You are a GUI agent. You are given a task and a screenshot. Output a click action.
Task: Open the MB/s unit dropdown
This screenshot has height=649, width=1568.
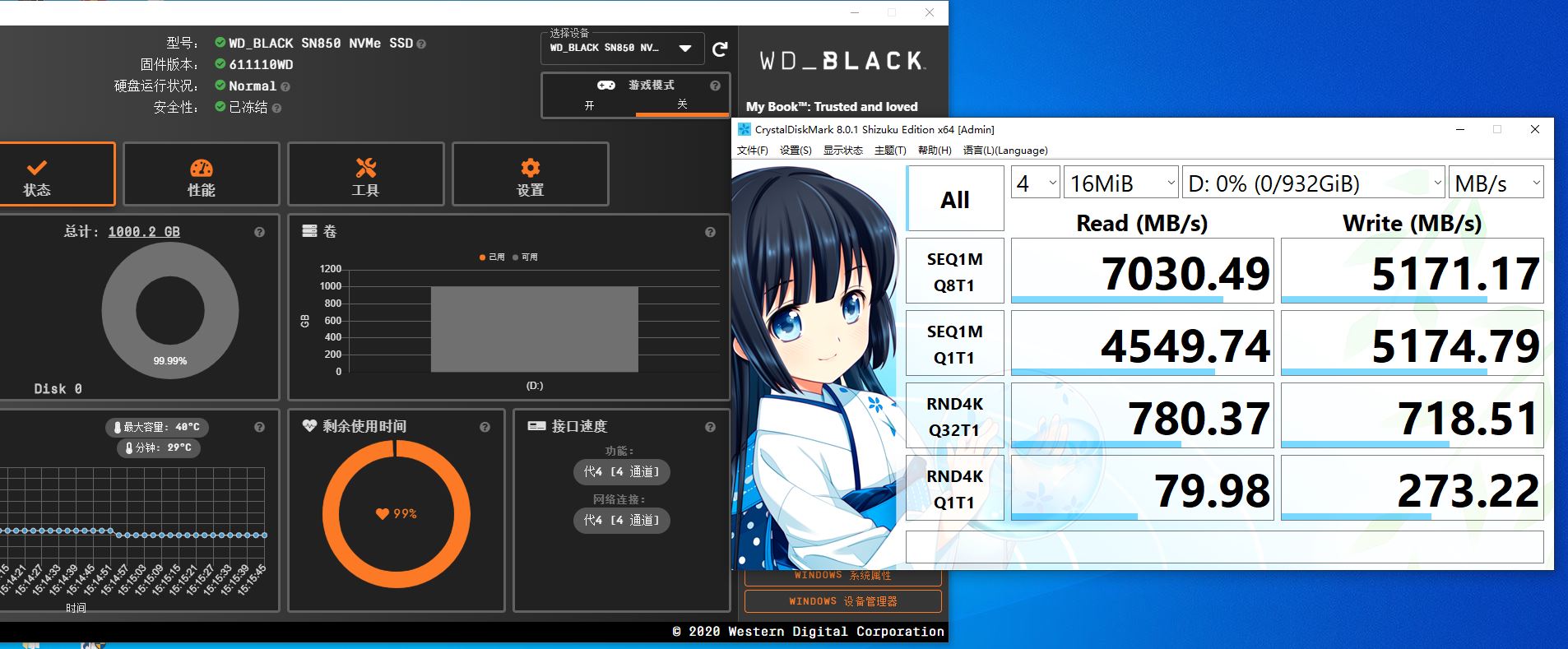1496,183
